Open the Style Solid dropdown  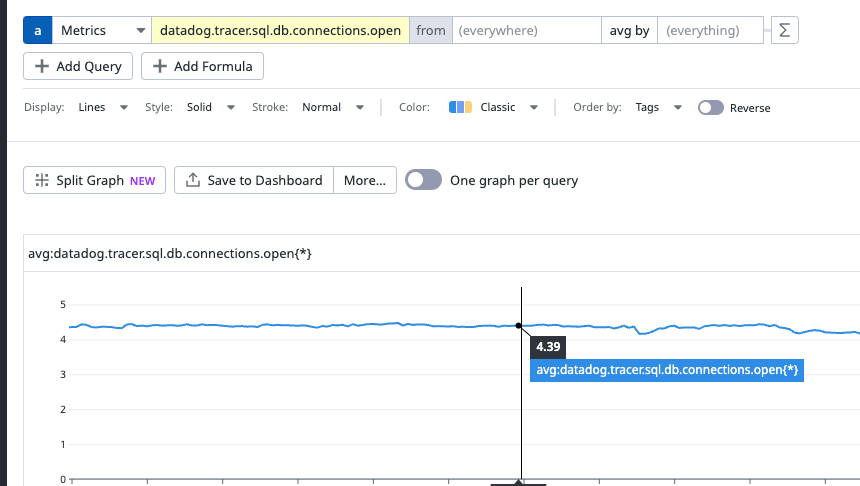pyautogui.click(x=211, y=108)
